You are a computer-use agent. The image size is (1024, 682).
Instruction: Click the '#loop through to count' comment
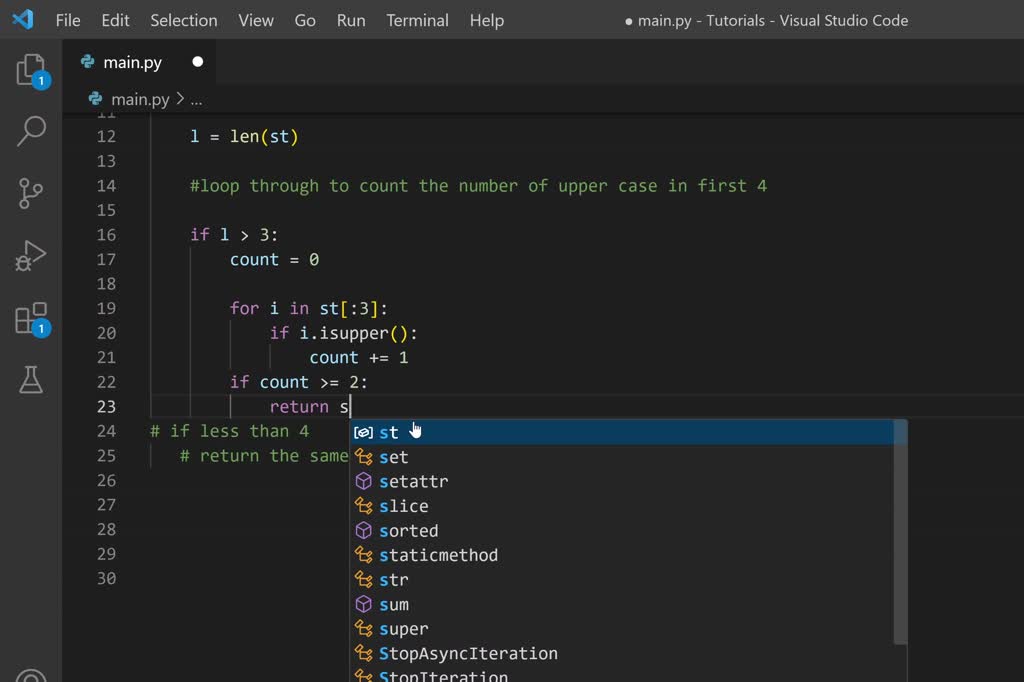click(x=478, y=186)
